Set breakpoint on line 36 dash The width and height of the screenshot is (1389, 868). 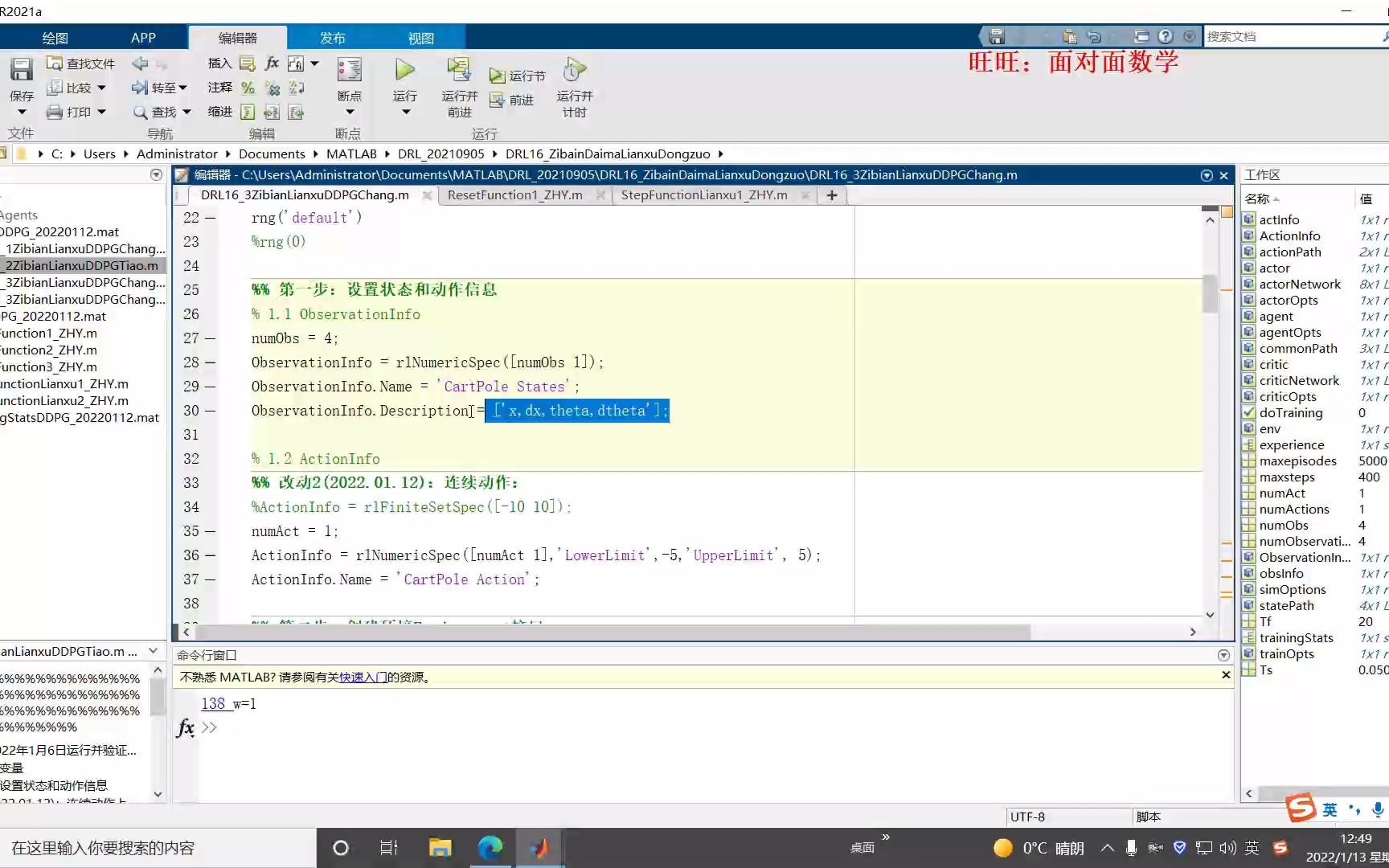[x=211, y=555]
